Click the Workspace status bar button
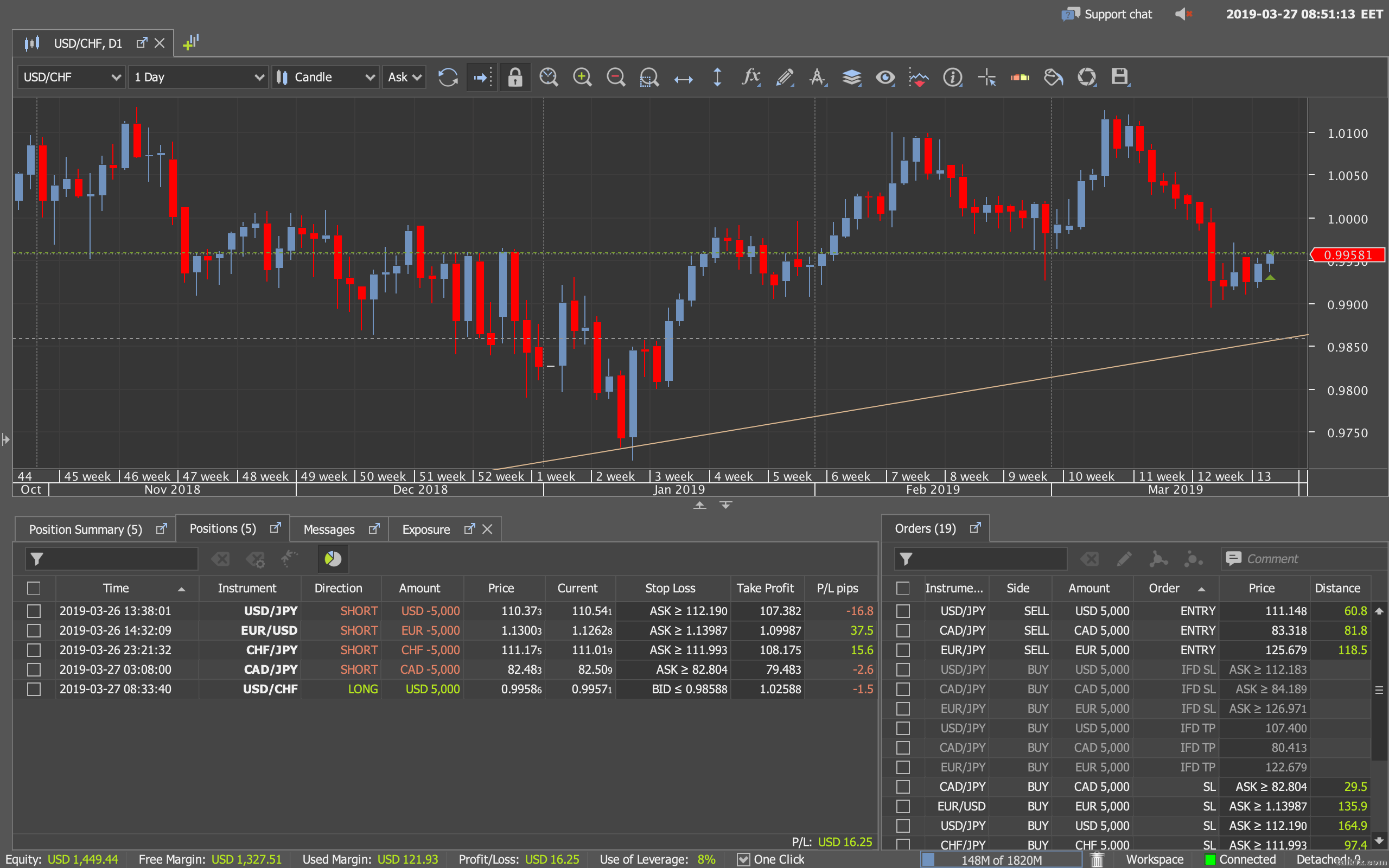 click(x=1155, y=859)
